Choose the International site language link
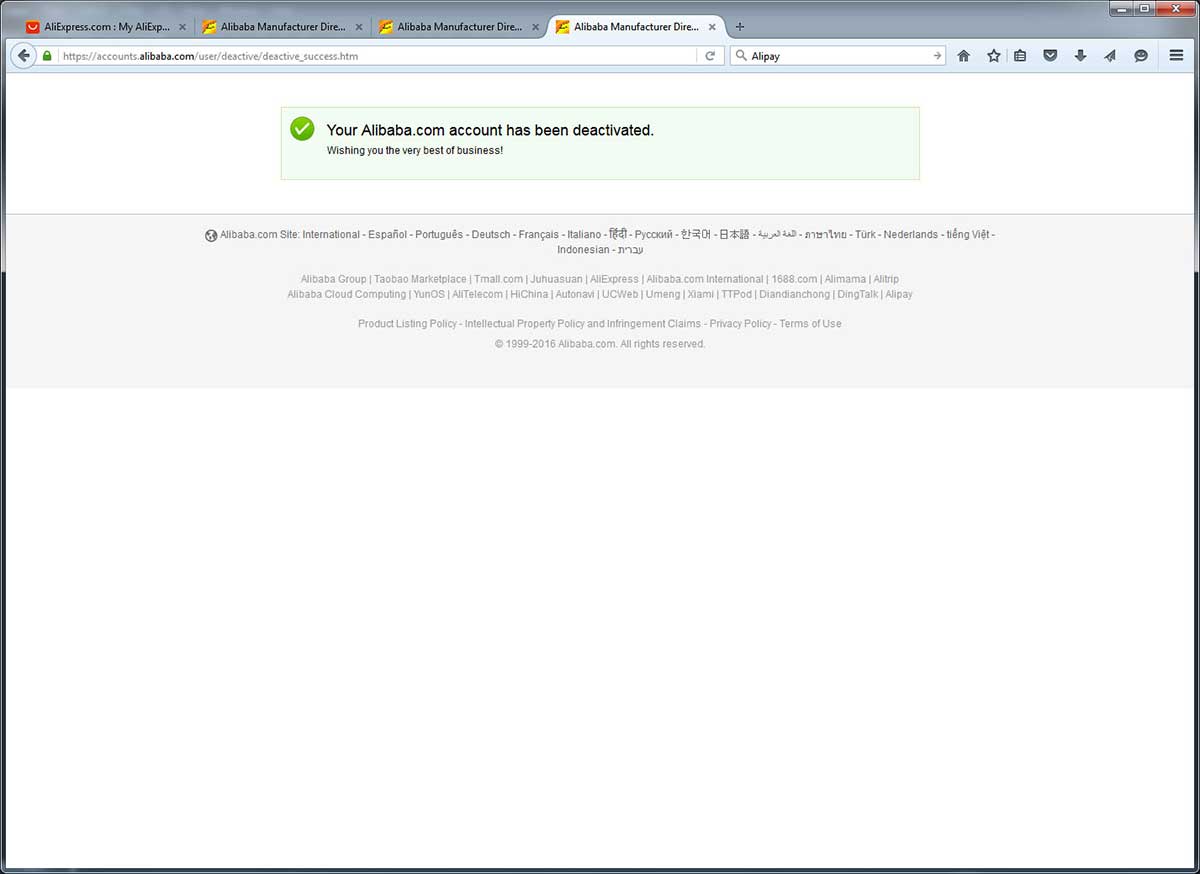 point(331,235)
